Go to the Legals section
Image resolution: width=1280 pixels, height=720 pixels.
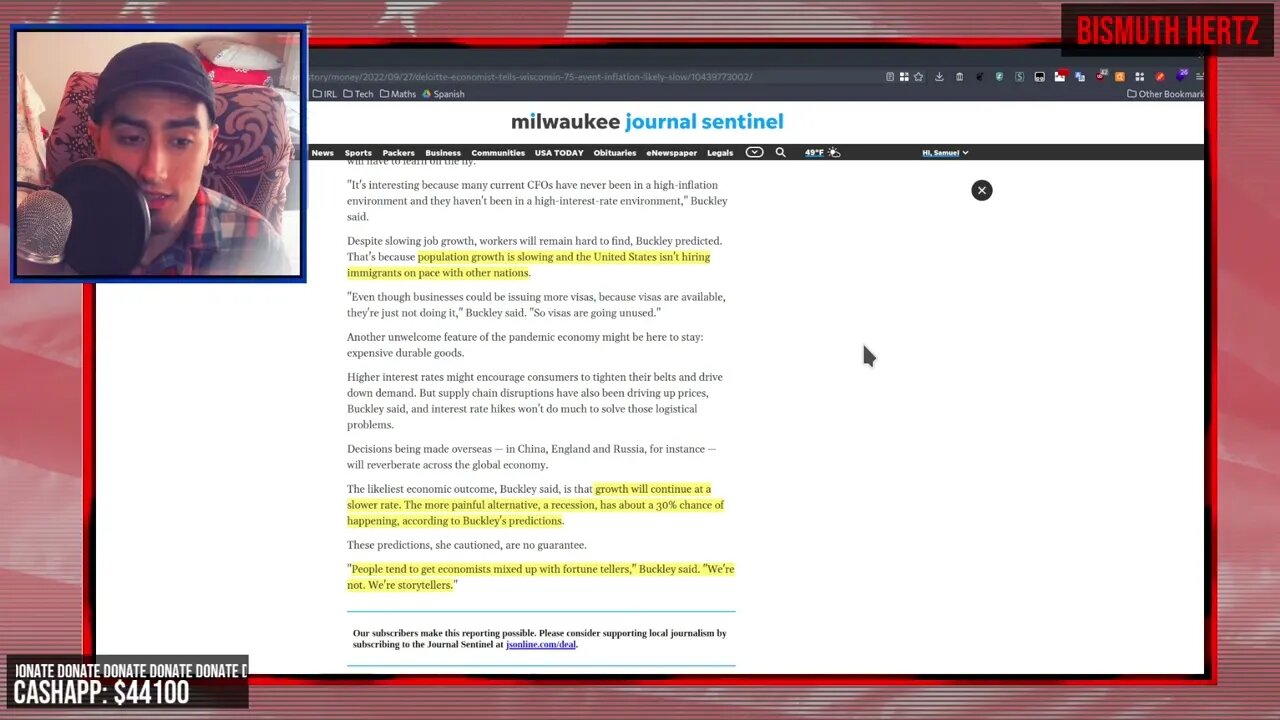tap(720, 153)
